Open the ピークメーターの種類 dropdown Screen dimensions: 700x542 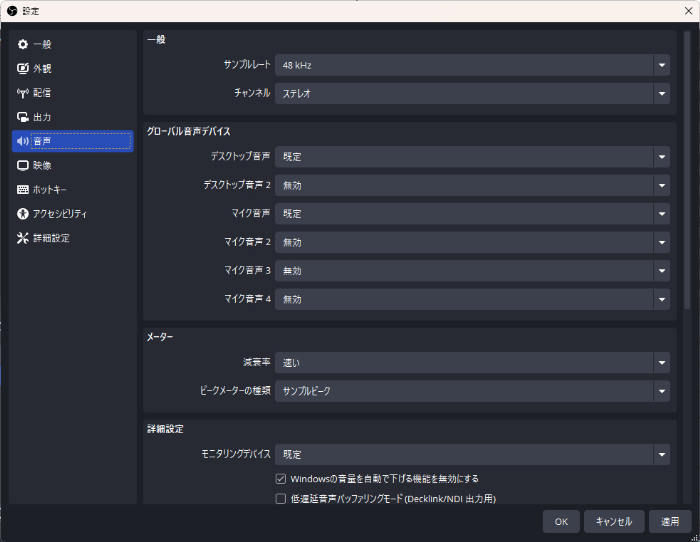[472, 391]
